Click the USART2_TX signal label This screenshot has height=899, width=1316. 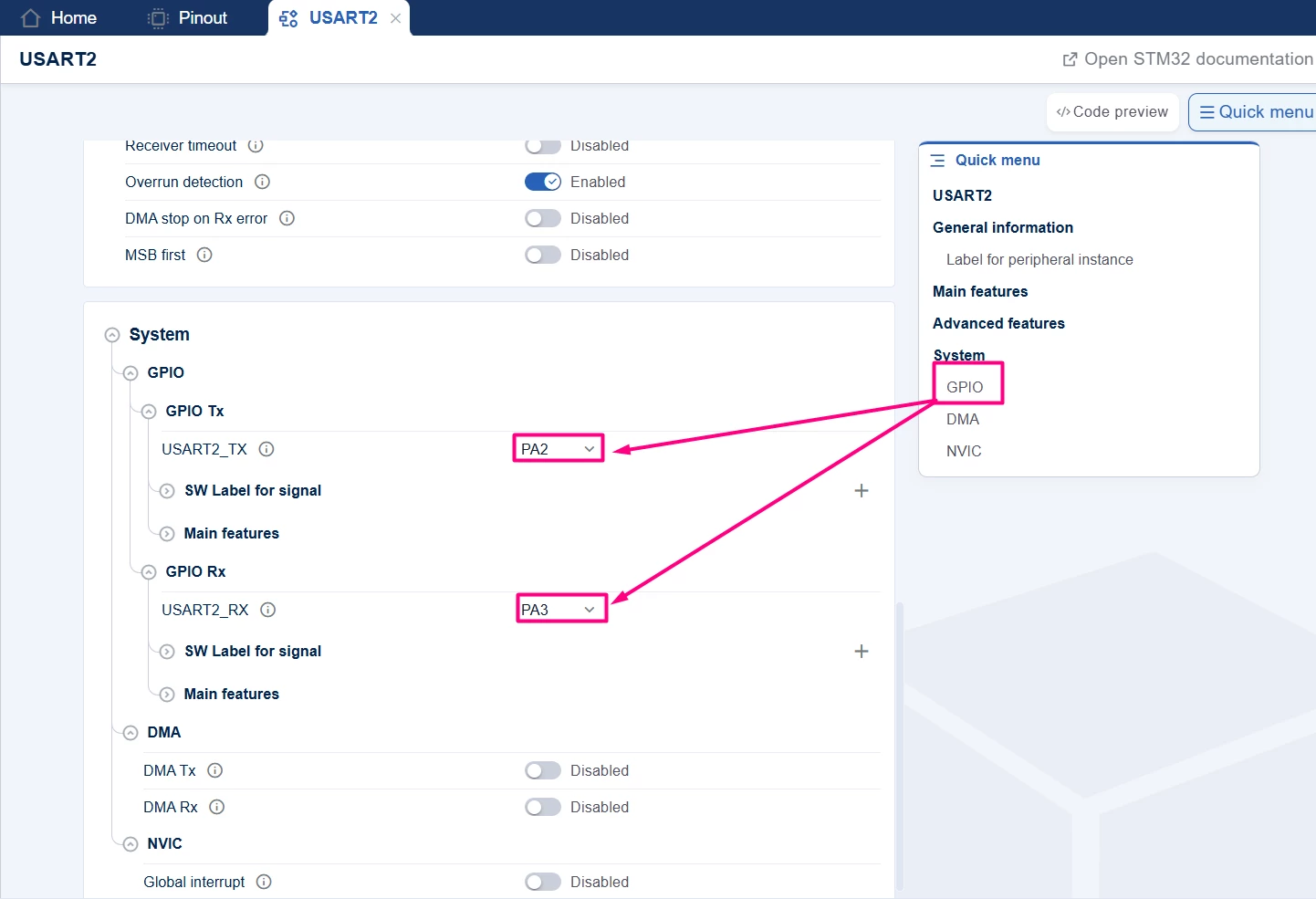click(x=204, y=449)
